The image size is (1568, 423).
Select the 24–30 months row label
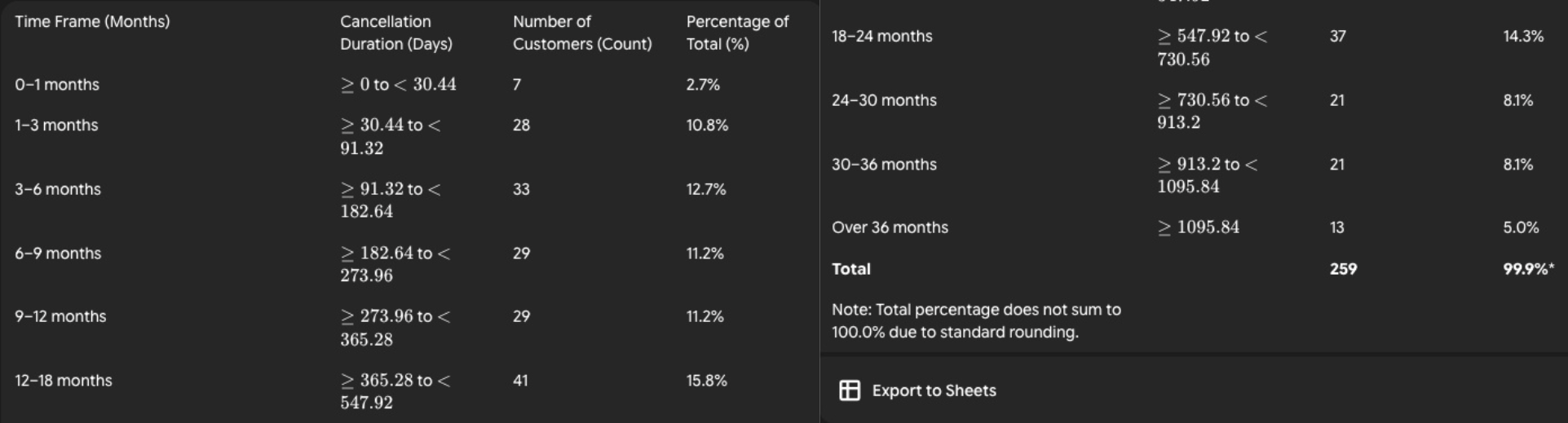884,100
